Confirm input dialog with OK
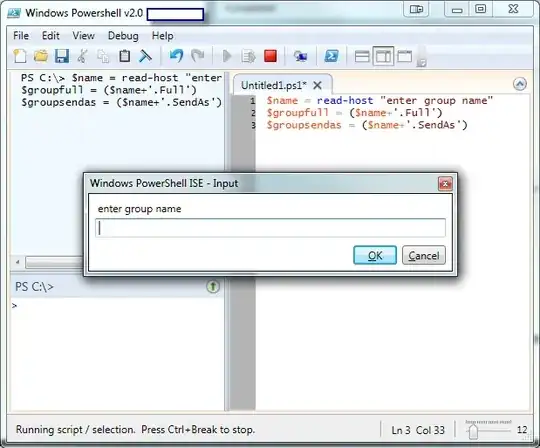 (x=375, y=255)
